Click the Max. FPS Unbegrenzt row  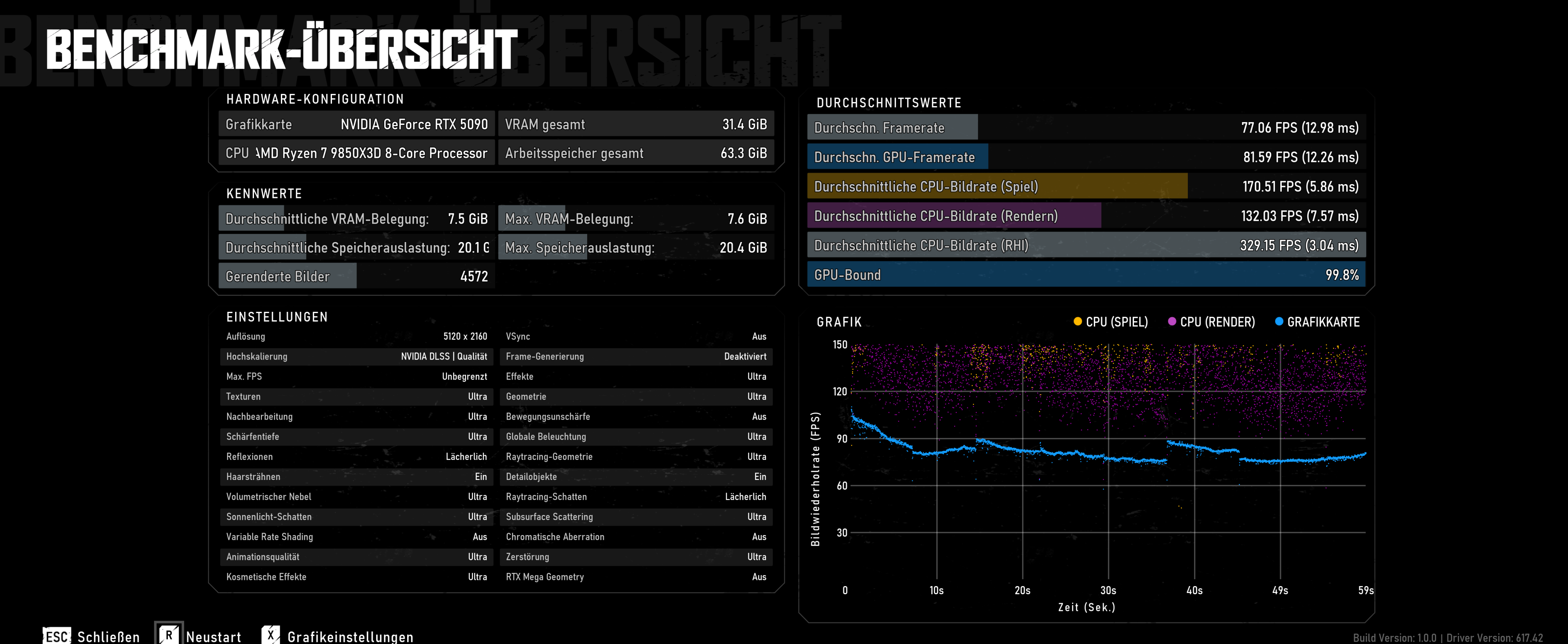pos(357,376)
